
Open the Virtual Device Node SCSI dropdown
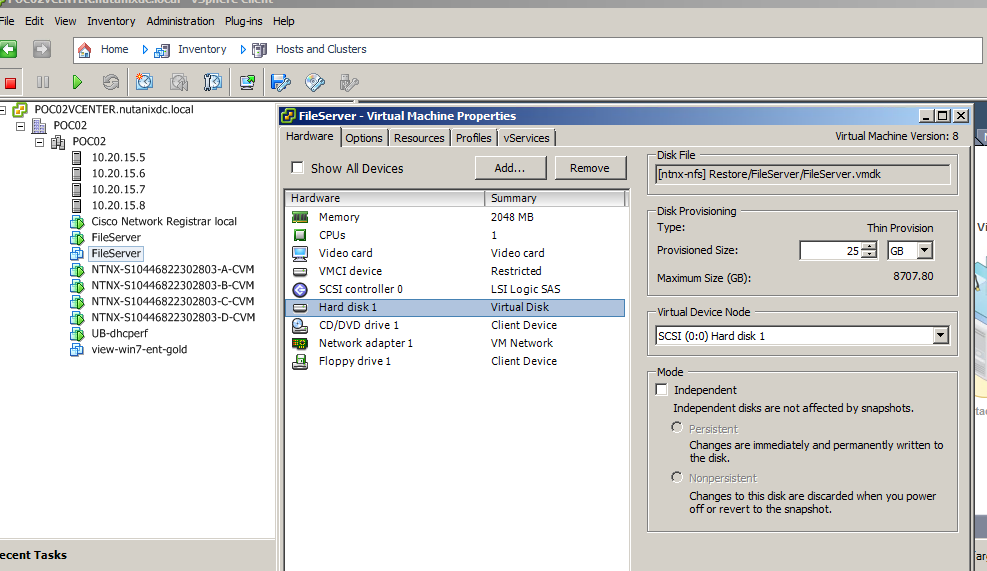[939, 336]
